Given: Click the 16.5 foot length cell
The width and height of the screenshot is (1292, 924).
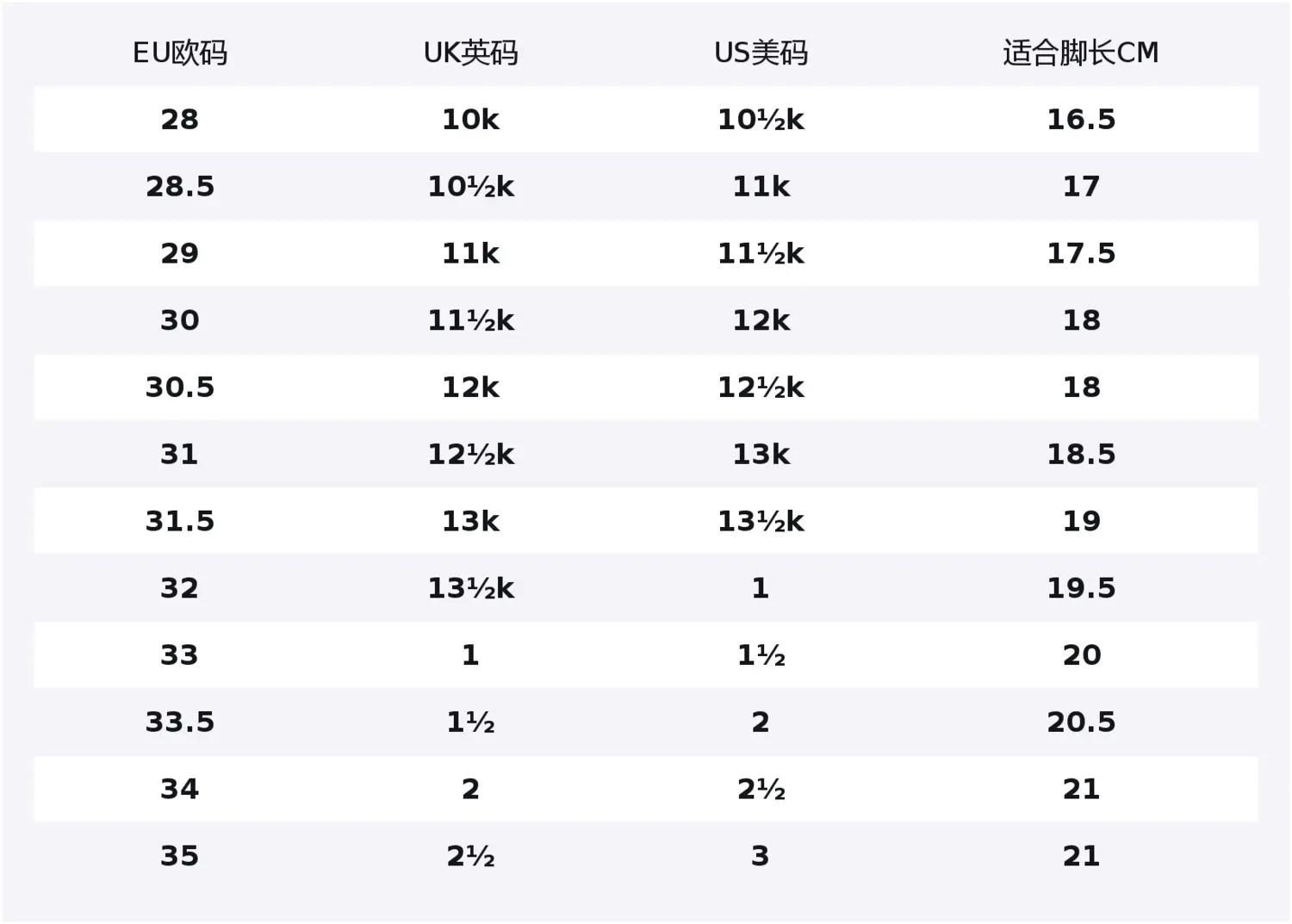Looking at the screenshot, I should click(1080, 120).
